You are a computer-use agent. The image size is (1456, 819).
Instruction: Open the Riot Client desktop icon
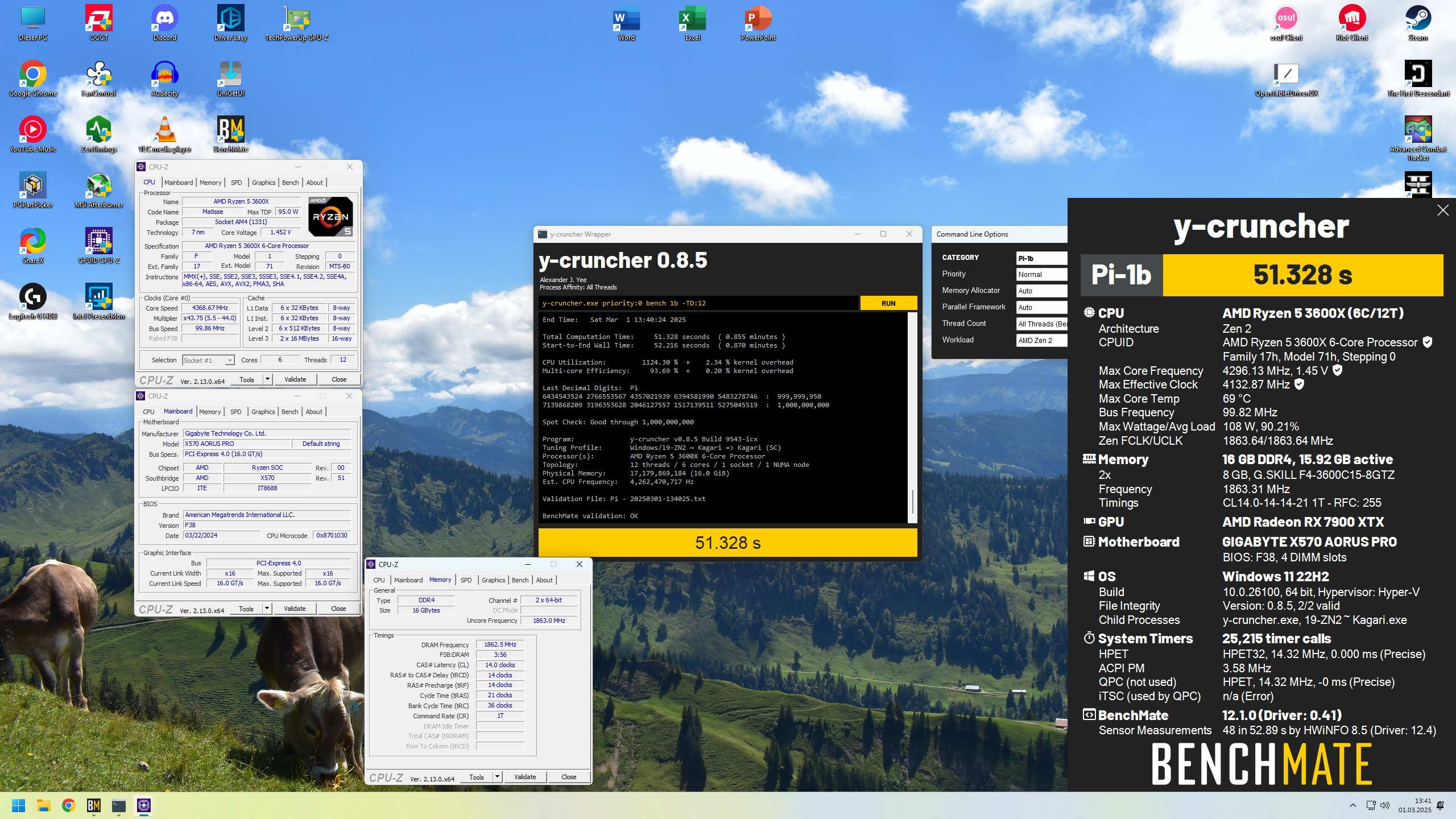[1352, 23]
